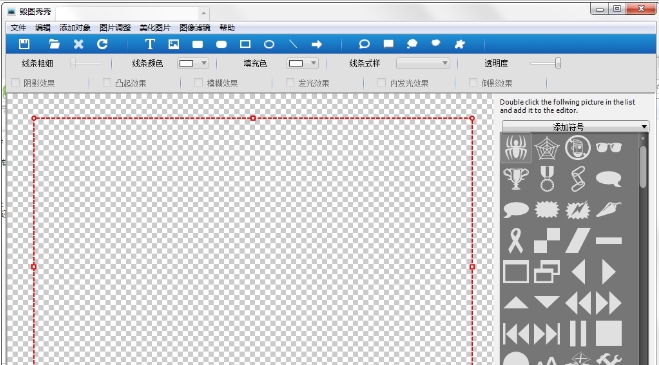Open a file with the folder icon
659x365 pixels.
54,44
